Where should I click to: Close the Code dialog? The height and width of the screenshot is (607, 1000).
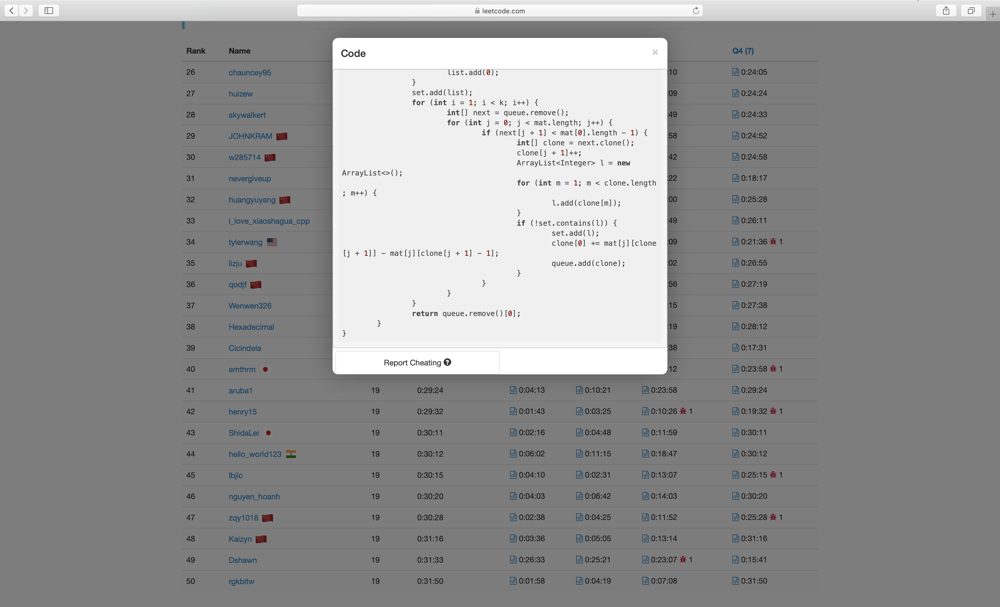[x=655, y=52]
